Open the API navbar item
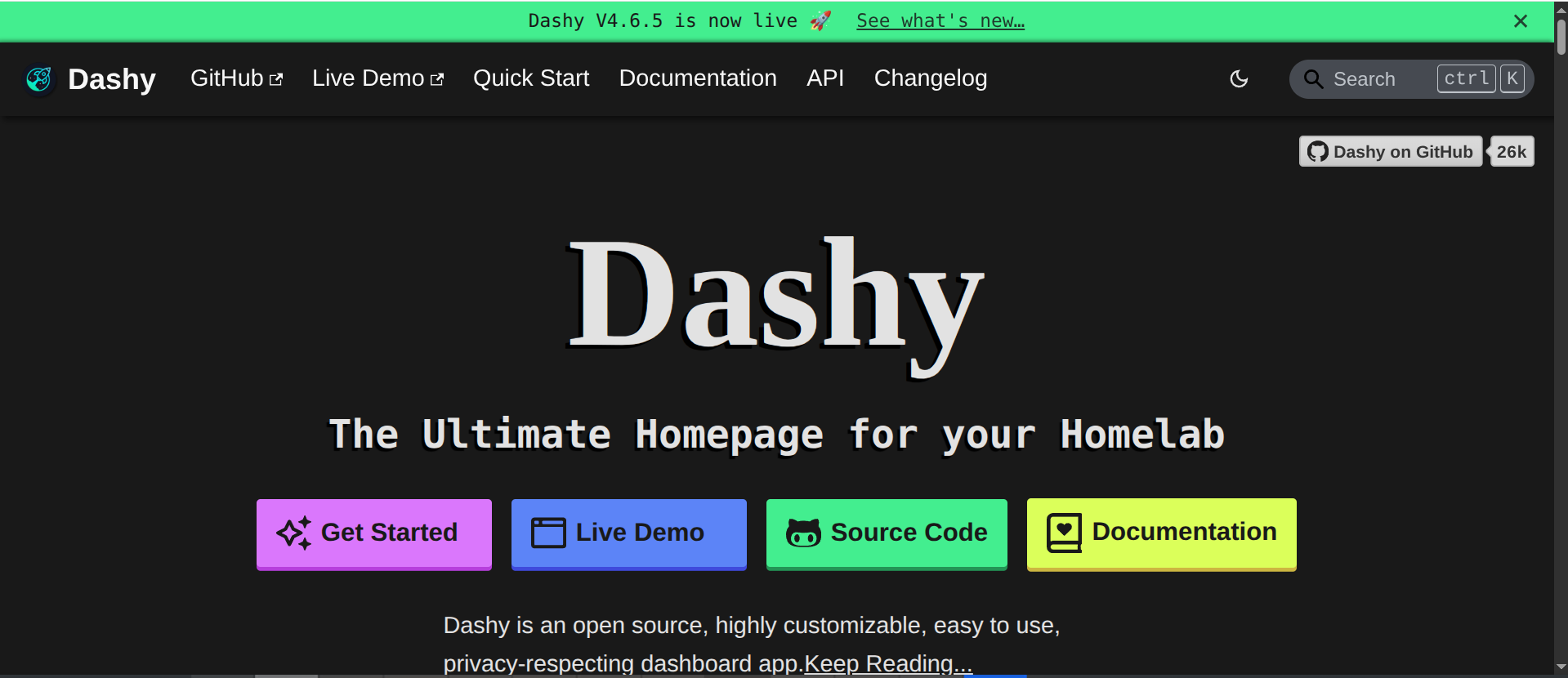1568x678 pixels. coord(825,78)
